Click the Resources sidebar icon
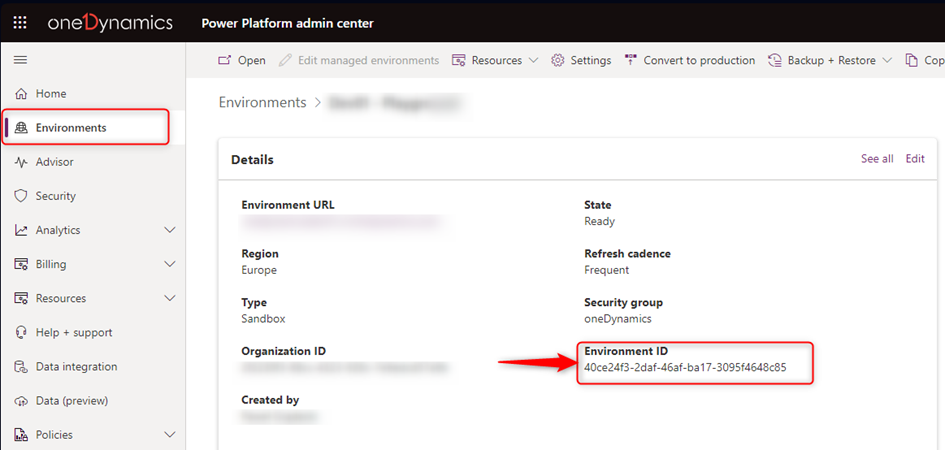945x450 pixels. pos(21,298)
